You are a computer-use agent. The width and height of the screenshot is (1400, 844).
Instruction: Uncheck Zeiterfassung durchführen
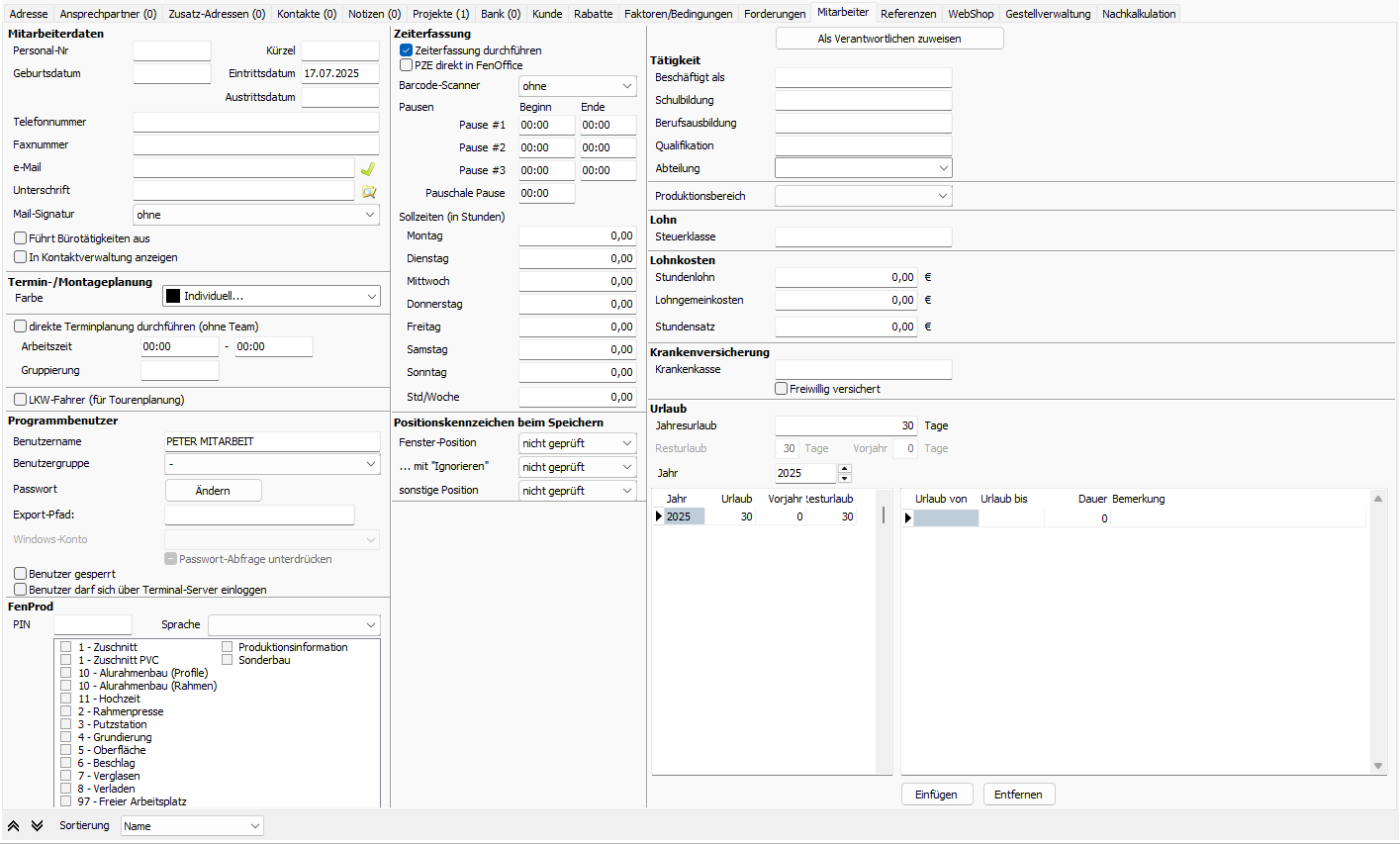[x=406, y=50]
